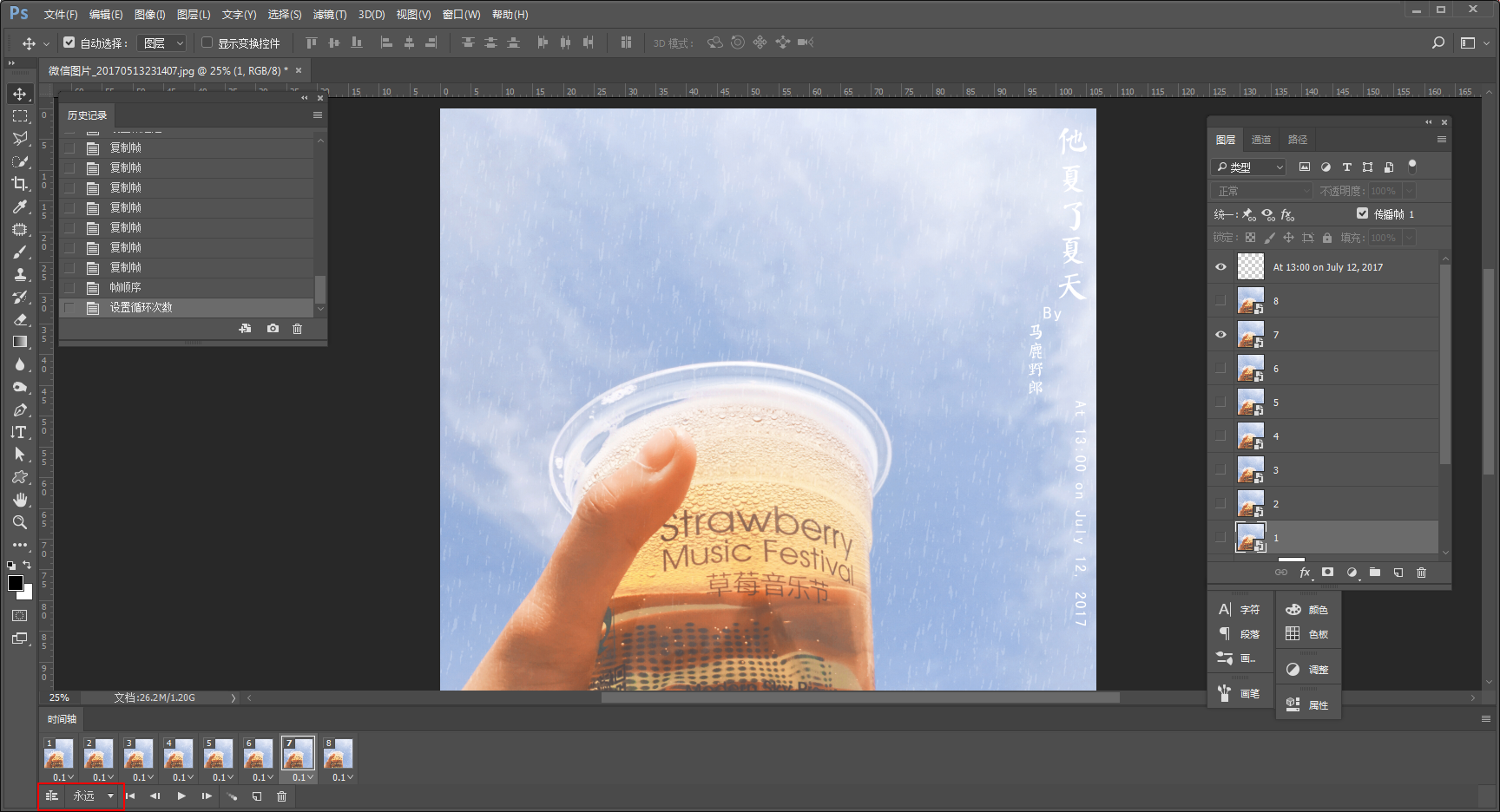The height and width of the screenshot is (812, 1500).
Task: Select the Lasso tool
Action: (x=20, y=139)
